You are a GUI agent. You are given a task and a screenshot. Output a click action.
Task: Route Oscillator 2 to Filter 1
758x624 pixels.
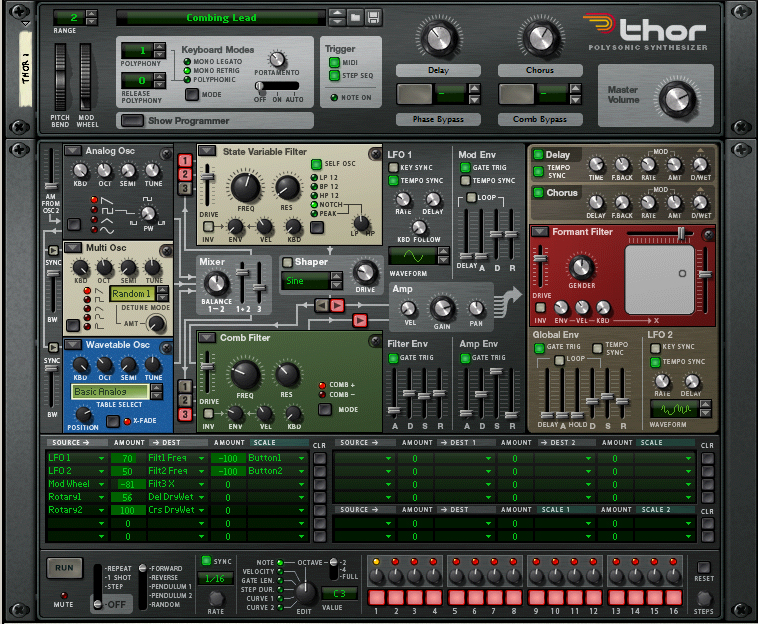click(185, 174)
